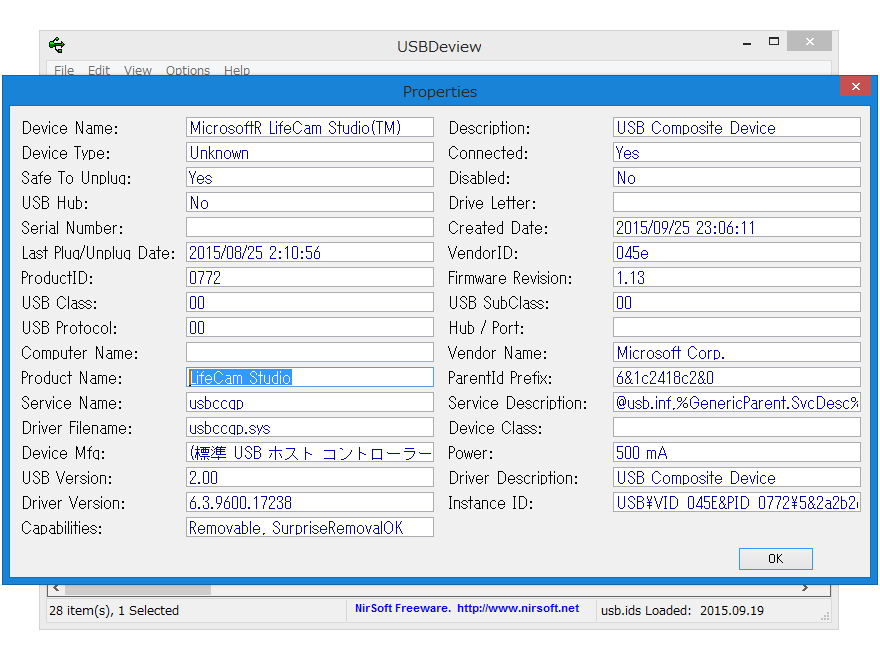Select the Safe To Unplug field
The width and height of the screenshot is (880, 660).
coord(310,177)
